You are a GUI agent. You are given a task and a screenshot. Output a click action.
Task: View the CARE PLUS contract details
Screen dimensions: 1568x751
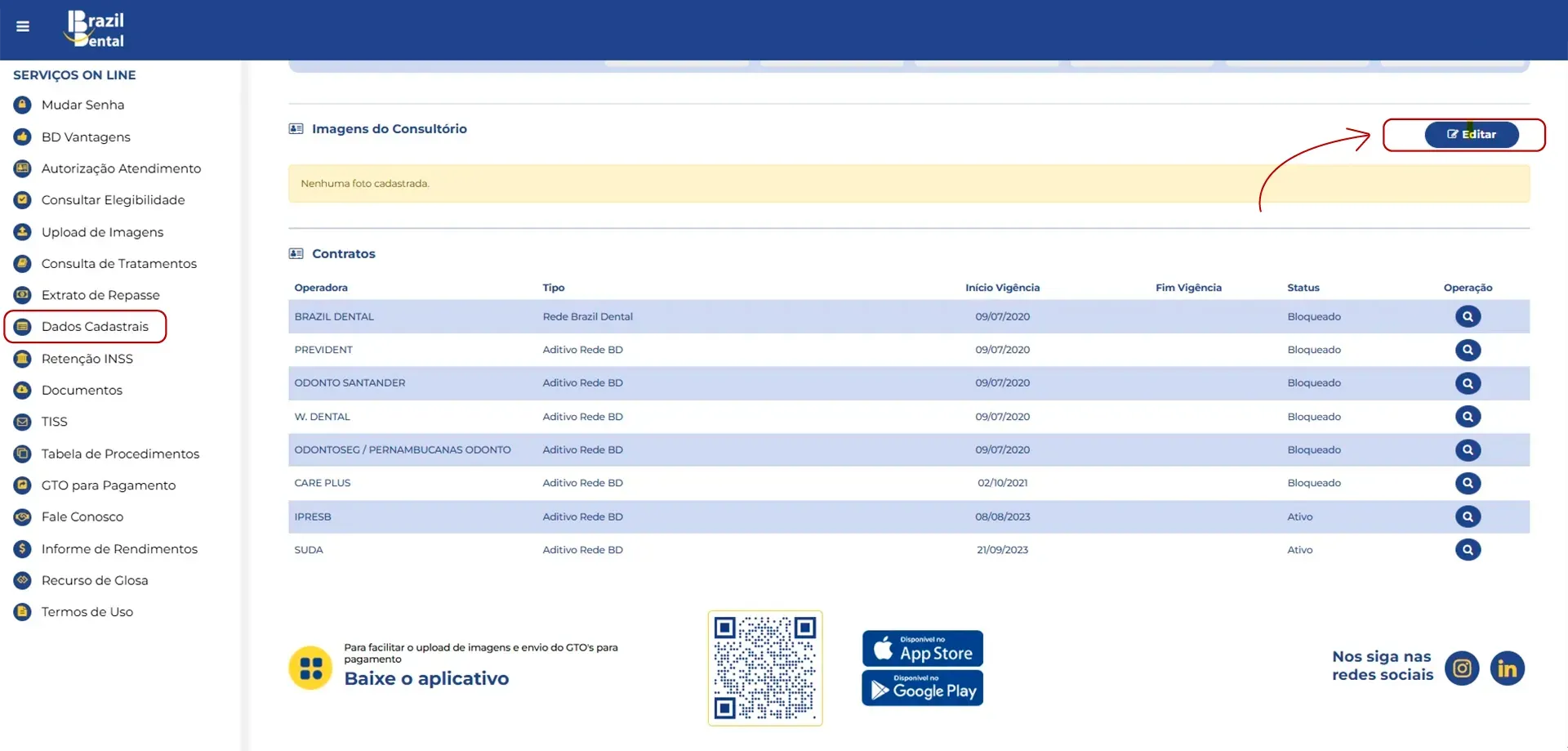[x=1468, y=484]
